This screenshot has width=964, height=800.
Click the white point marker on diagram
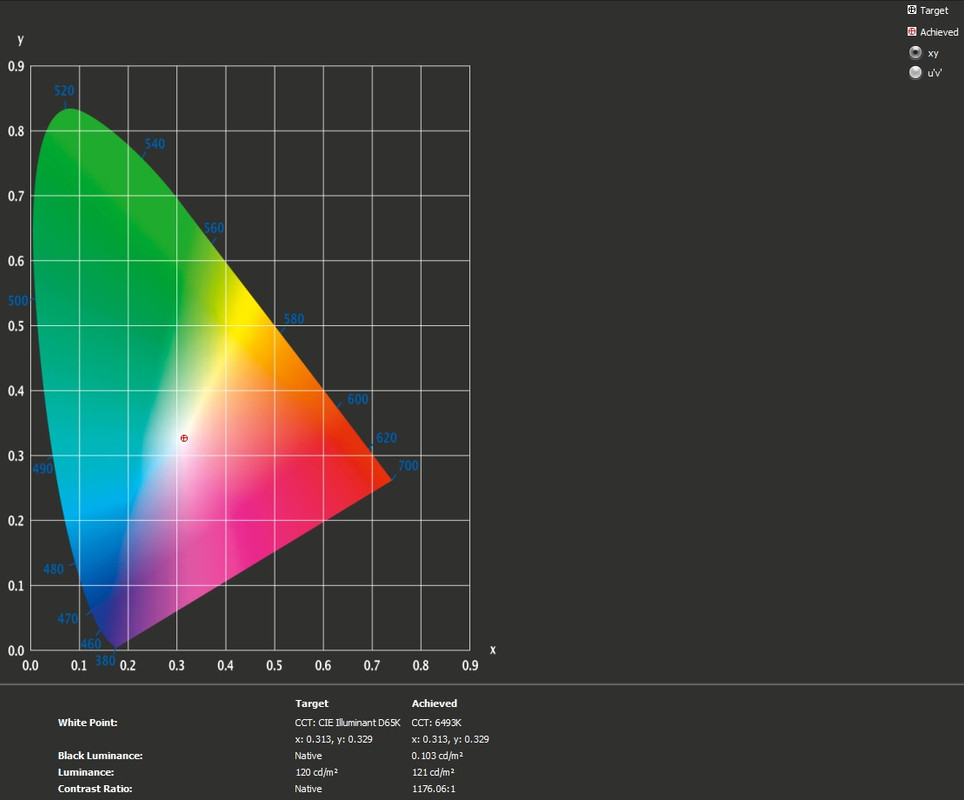pos(184,438)
